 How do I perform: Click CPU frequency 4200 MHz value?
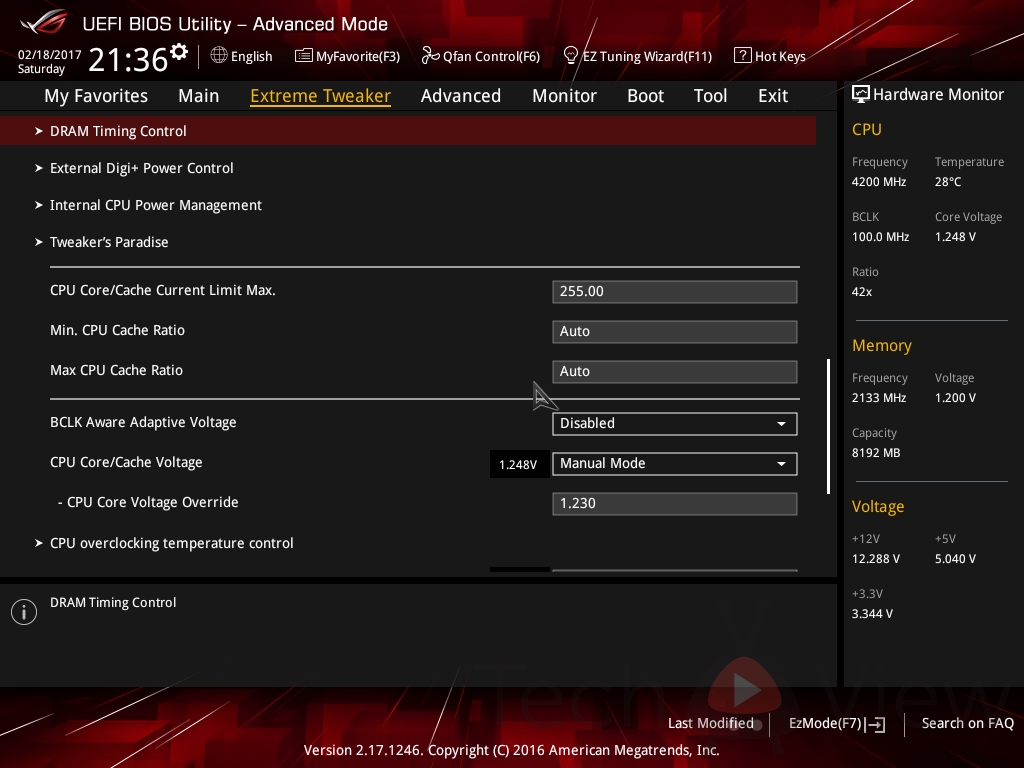[x=878, y=182]
